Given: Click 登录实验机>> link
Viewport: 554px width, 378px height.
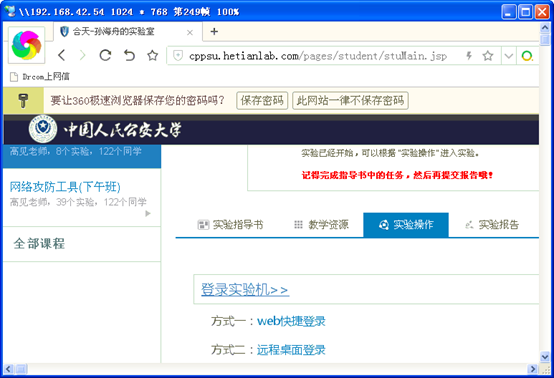Looking at the screenshot, I should pyautogui.click(x=245, y=290).
